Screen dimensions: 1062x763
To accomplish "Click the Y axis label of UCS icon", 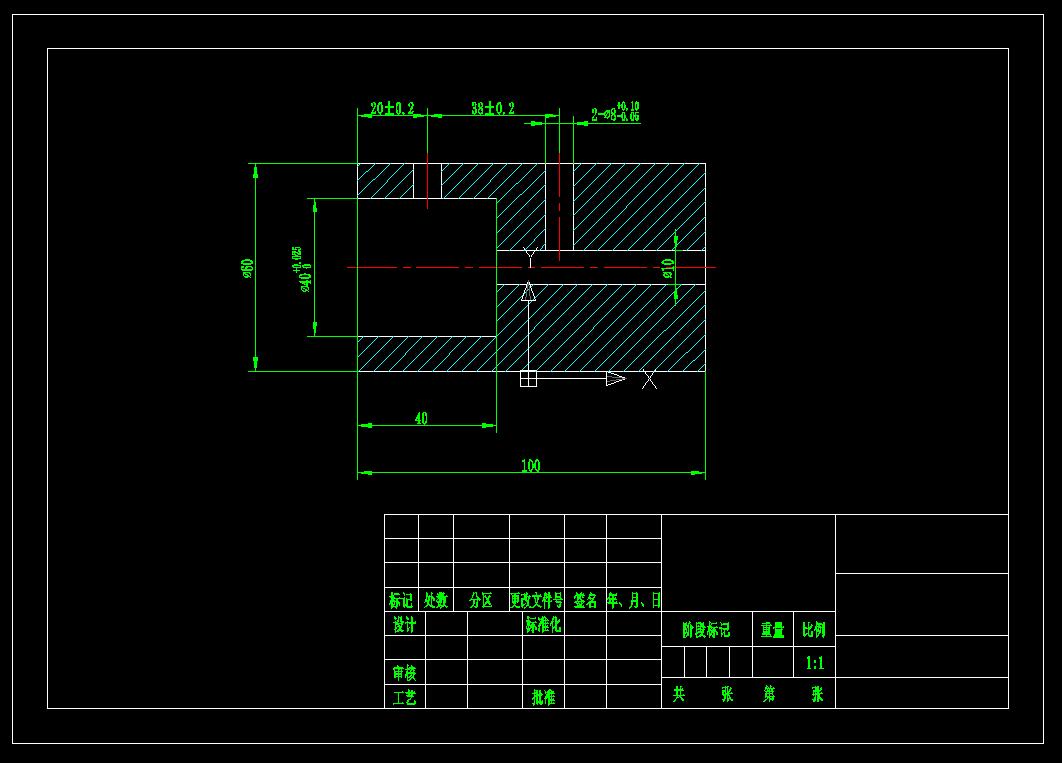I will [531, 257].
